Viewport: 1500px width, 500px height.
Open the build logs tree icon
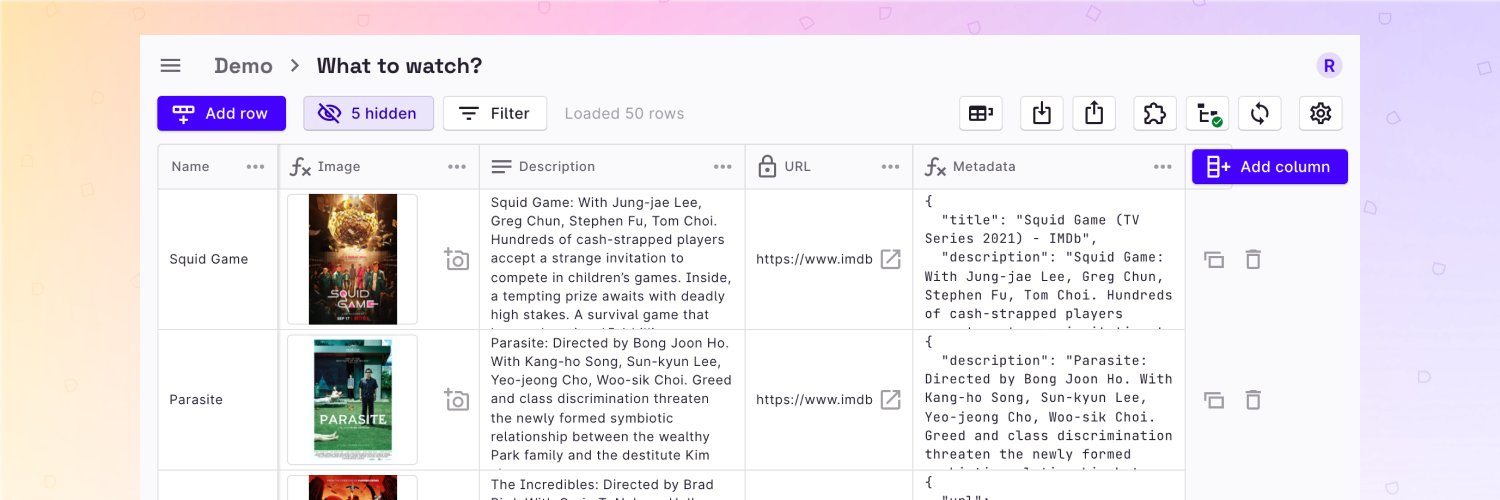point(1207,113)
